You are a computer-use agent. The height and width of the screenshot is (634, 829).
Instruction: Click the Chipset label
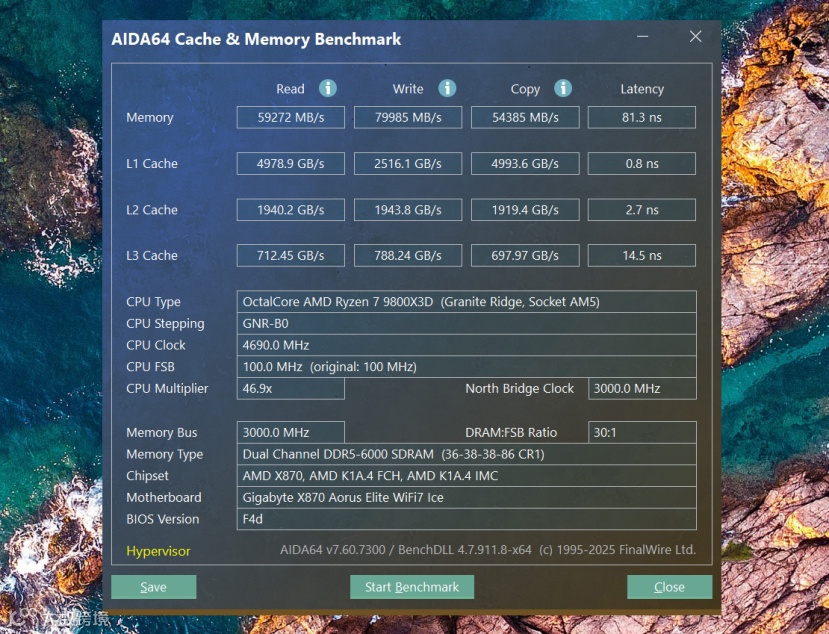point(148,476)
